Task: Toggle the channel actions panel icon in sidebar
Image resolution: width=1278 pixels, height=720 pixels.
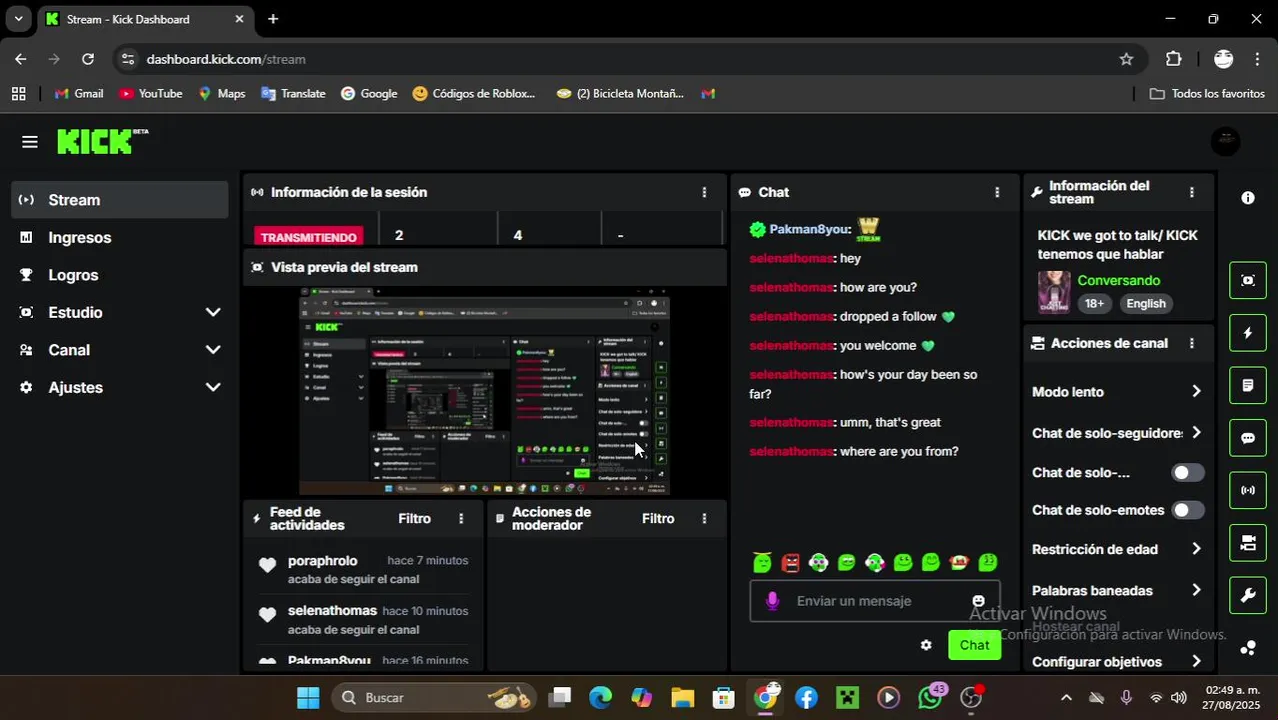Action: (1248, 543)
